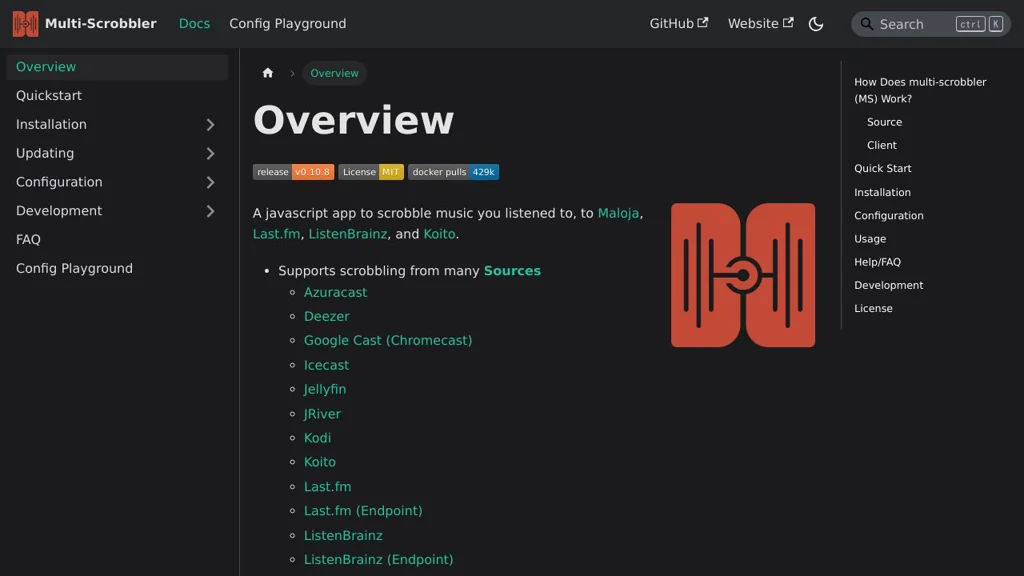Jump to Source in table of contents

point(884,122)
